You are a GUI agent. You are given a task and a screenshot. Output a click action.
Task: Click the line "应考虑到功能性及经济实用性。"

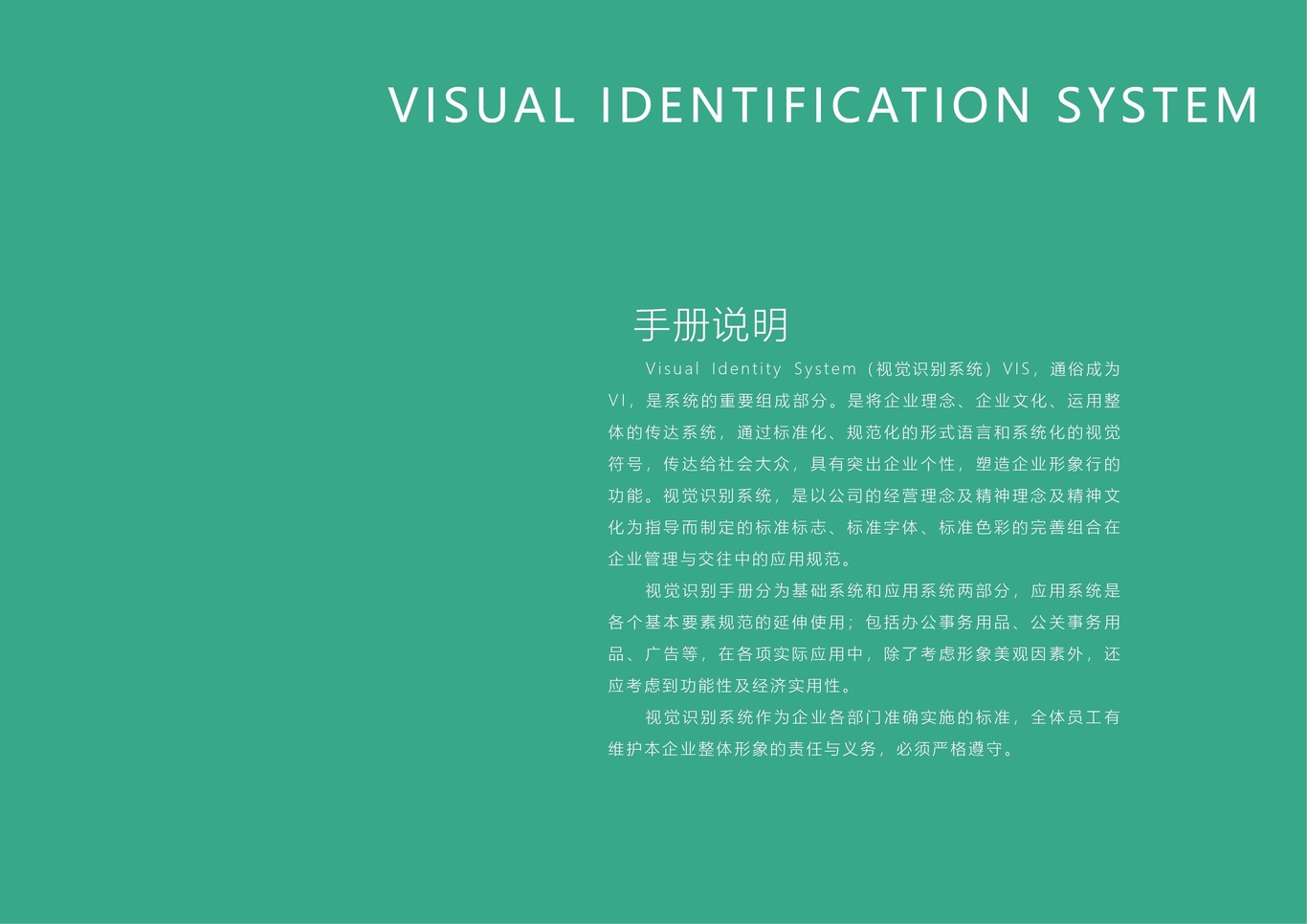click(730, 685)
